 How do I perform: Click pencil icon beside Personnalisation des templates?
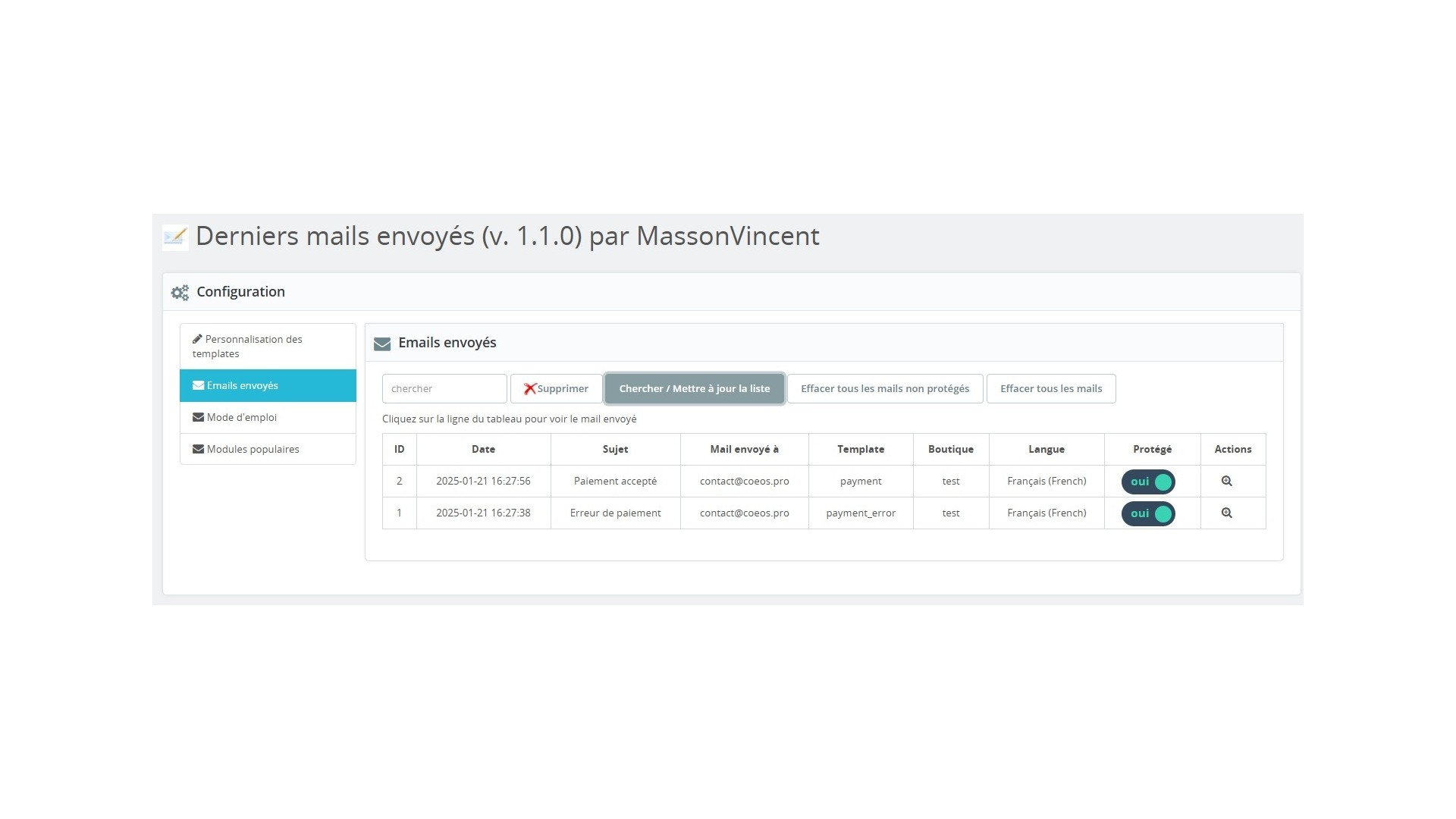[197, 339]
